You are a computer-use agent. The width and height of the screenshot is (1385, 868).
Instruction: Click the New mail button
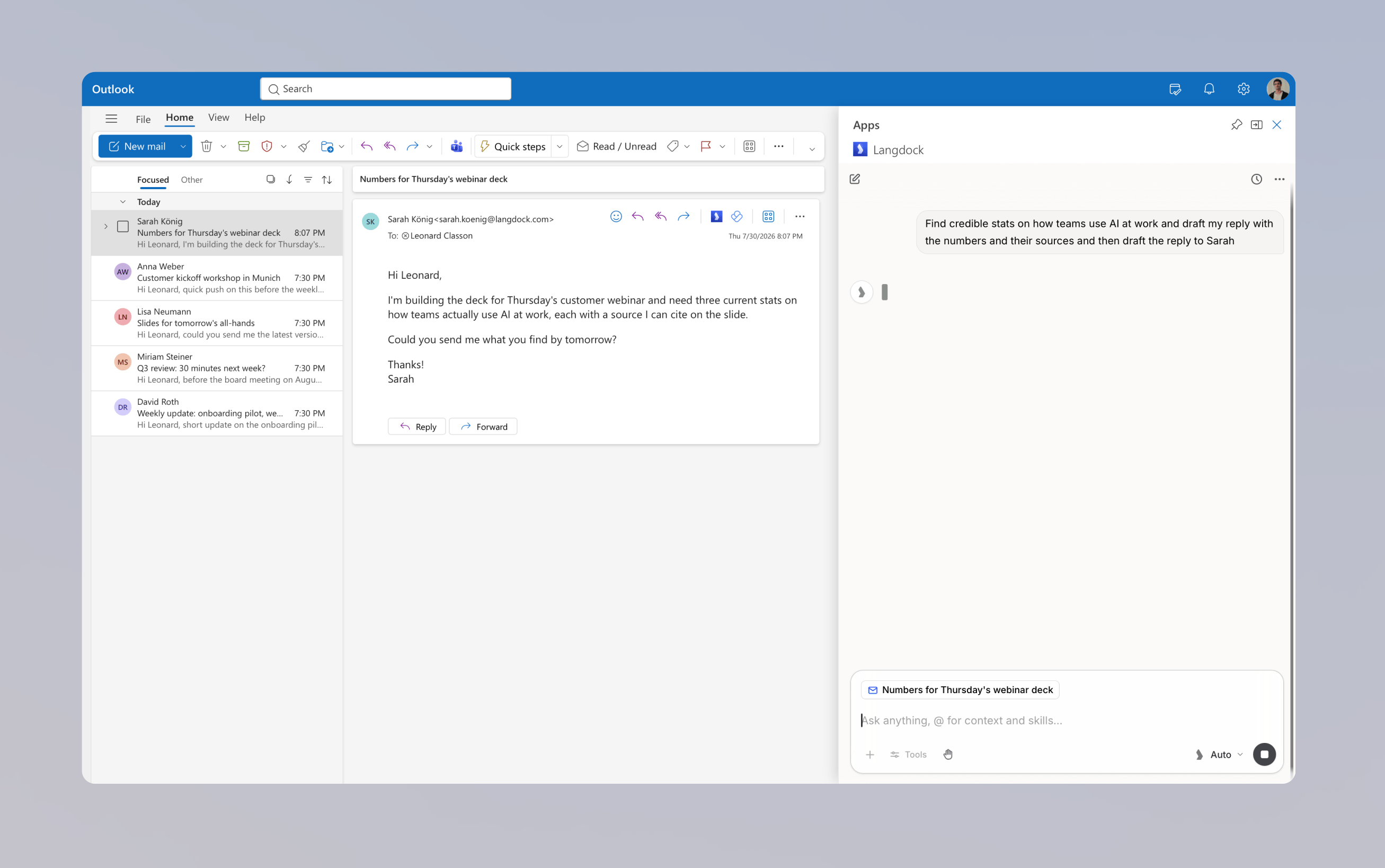137,146
